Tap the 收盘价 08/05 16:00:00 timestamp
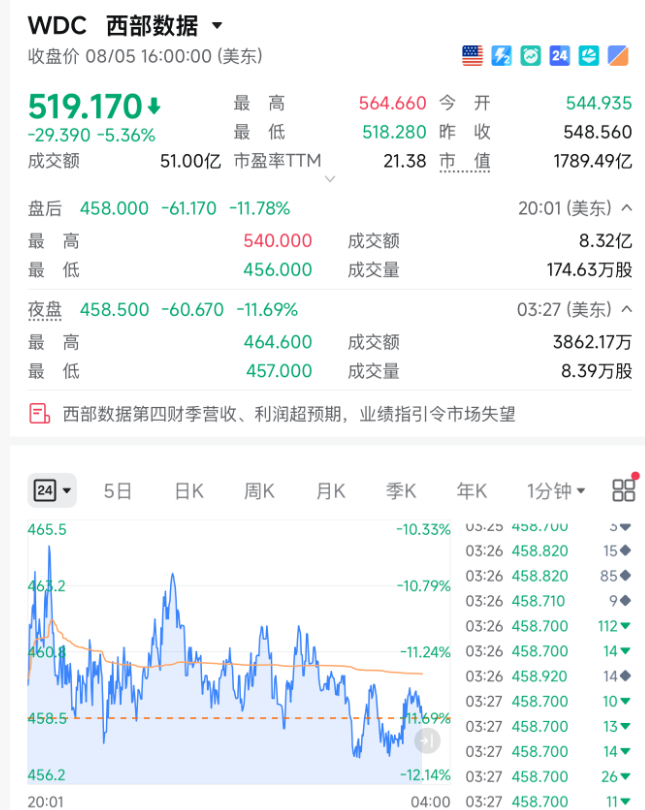The width and height of the screenshot is (645, 810). coord(145,56)
